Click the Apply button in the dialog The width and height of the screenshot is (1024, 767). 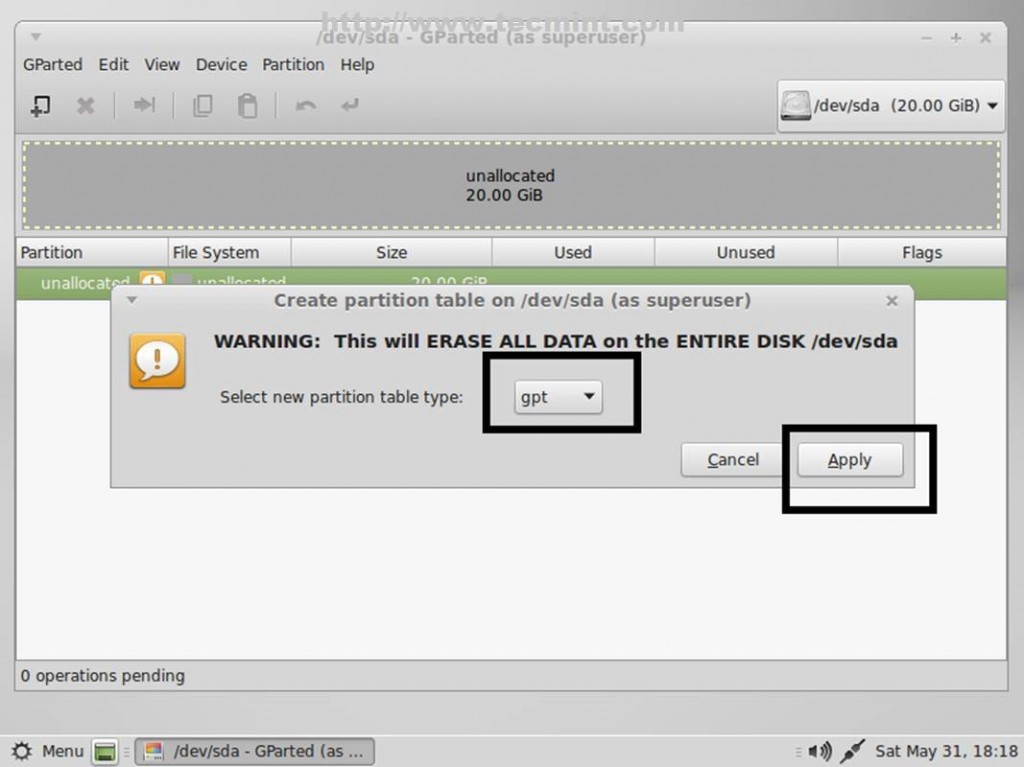(x=849, y=460)
